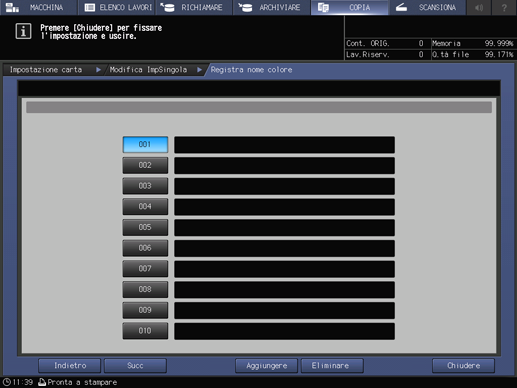Viewport: 517px width, 388px height.
Task: Click the name field beside 010
Action: coord(284,331)
